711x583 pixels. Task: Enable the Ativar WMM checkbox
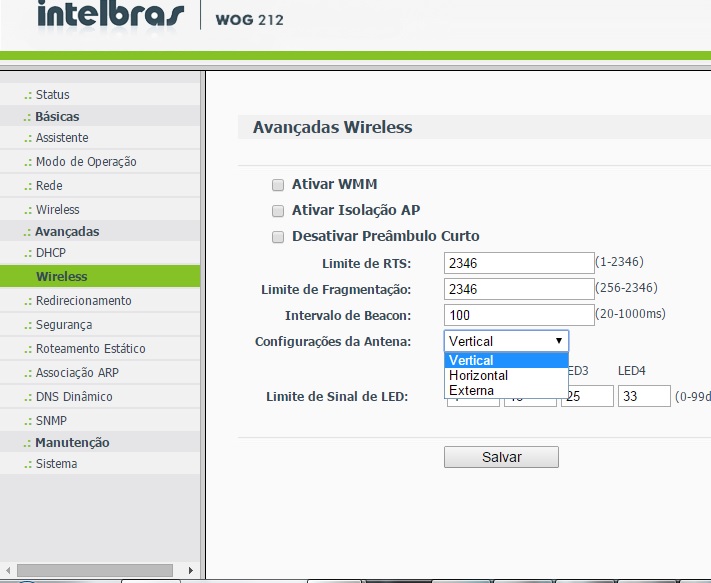[278, 185]
